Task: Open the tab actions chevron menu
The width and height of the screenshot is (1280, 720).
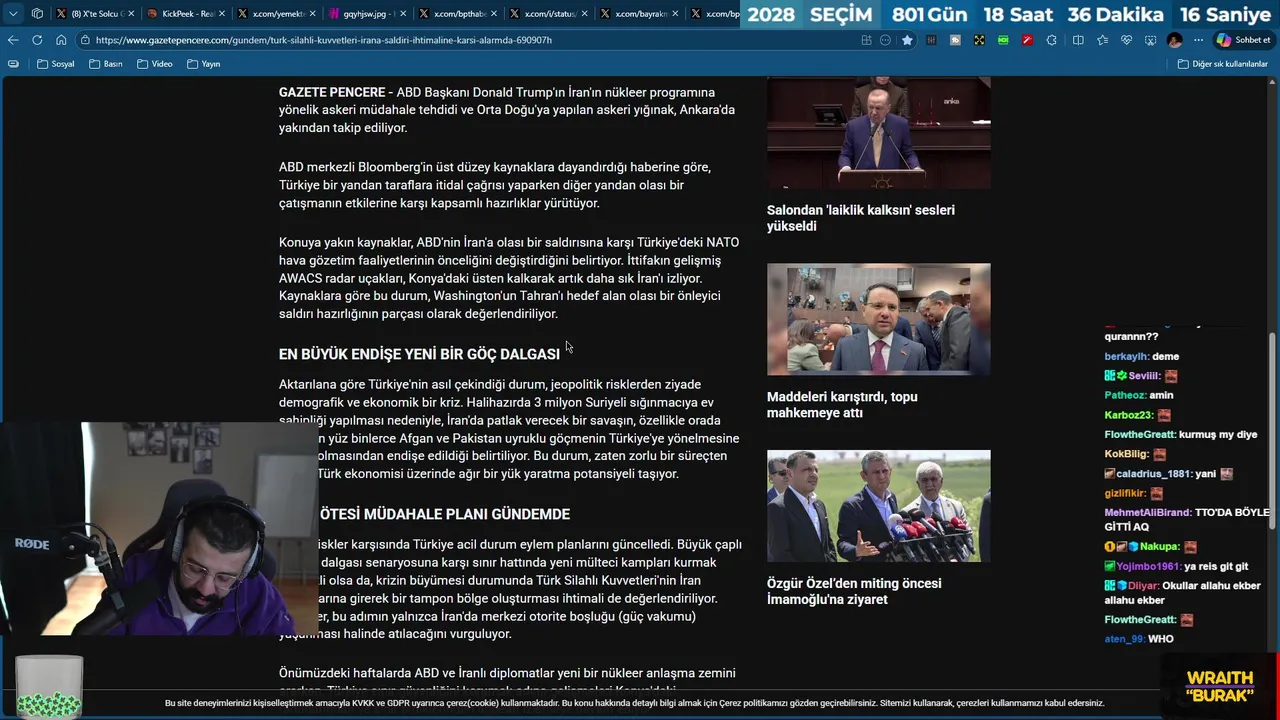Action: 13,14
